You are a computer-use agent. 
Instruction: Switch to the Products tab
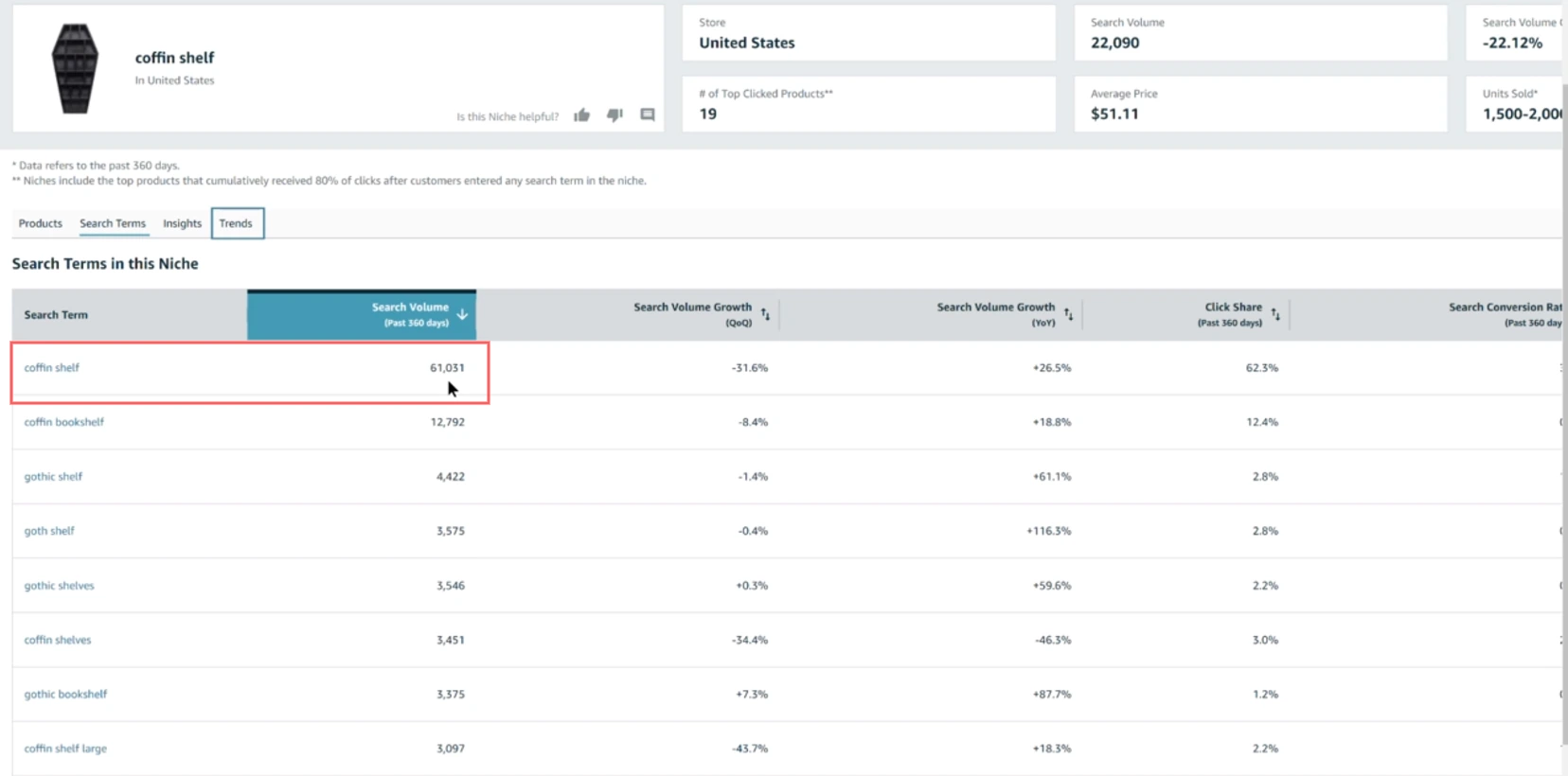tap(41, 223)
